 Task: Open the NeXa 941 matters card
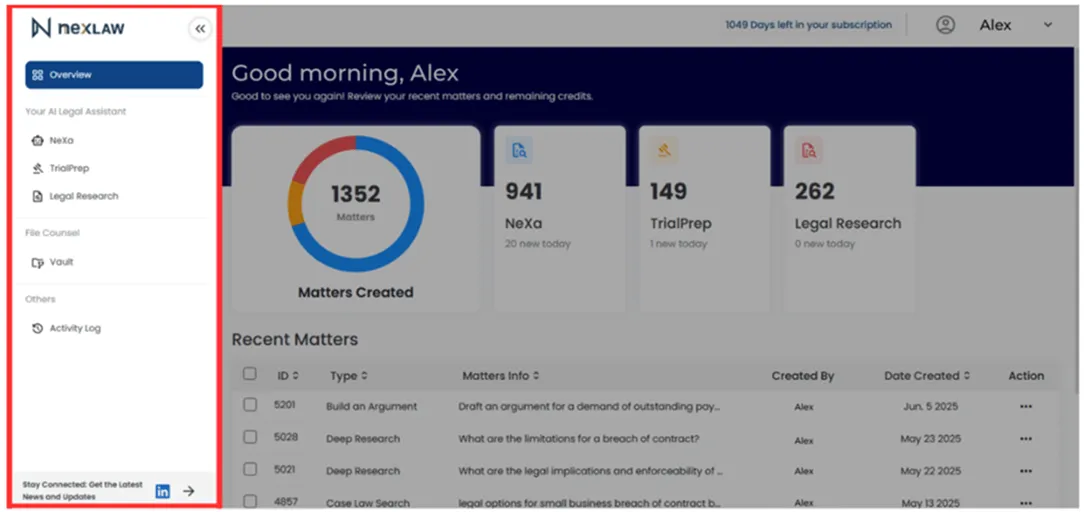point(559,218)
